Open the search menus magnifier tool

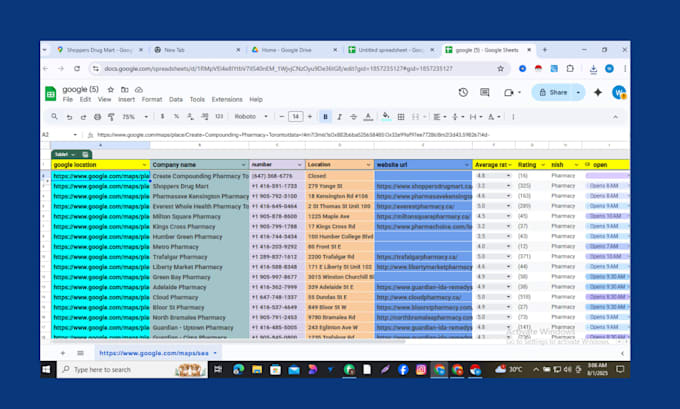pos(54,117)
